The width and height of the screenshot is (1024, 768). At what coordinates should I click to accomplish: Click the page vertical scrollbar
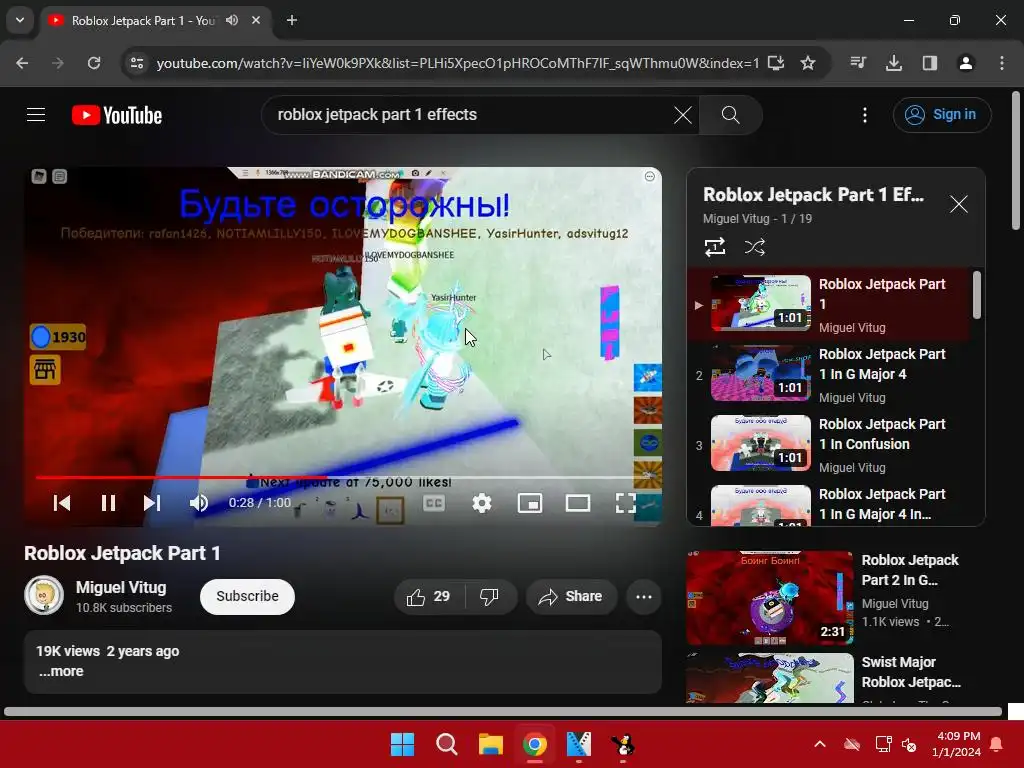[x=1016, y=161]
